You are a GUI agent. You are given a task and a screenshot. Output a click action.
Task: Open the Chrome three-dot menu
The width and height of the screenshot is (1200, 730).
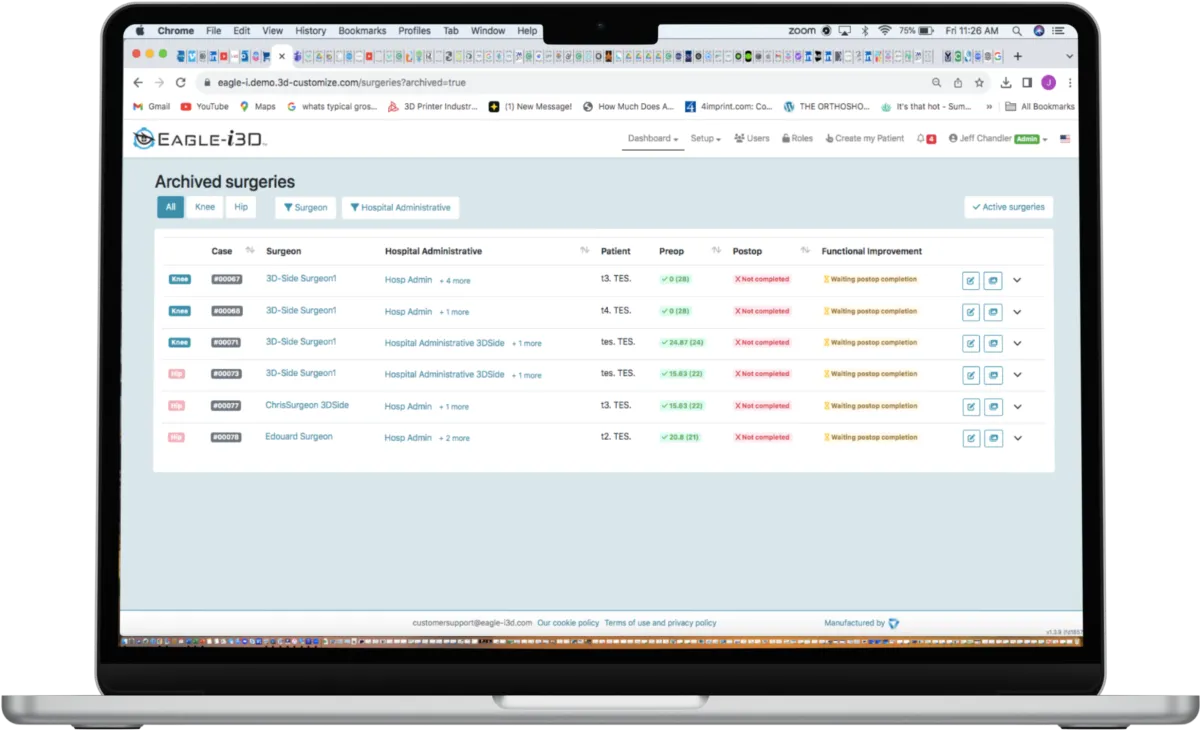1070,83
